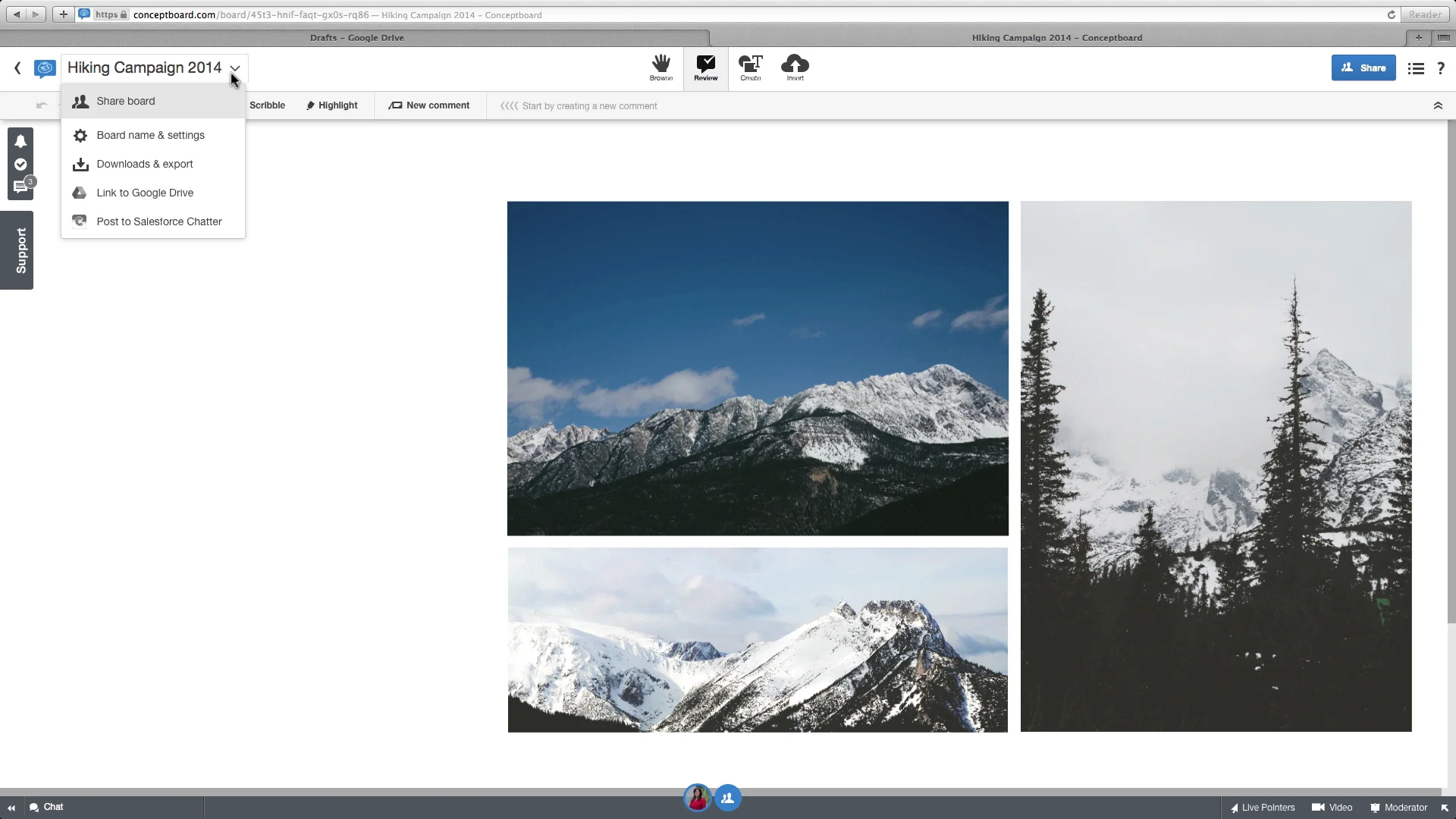Go back in browser history
The image size is (1456, 819).
(17, 14)
